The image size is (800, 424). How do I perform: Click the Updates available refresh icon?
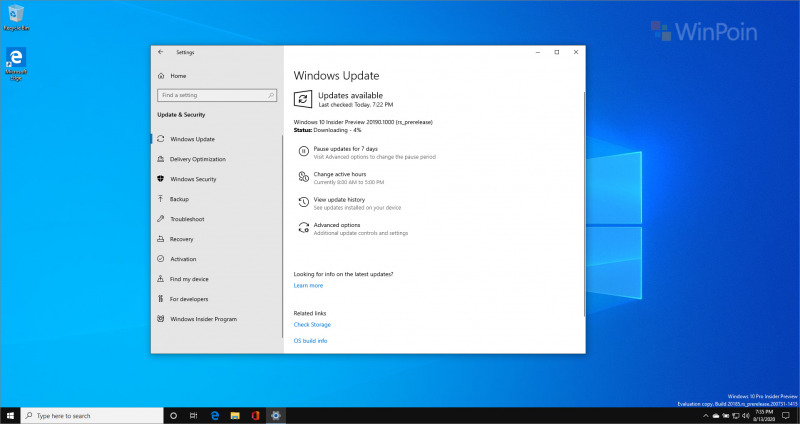pyautogui.click(x=303, y=99)
